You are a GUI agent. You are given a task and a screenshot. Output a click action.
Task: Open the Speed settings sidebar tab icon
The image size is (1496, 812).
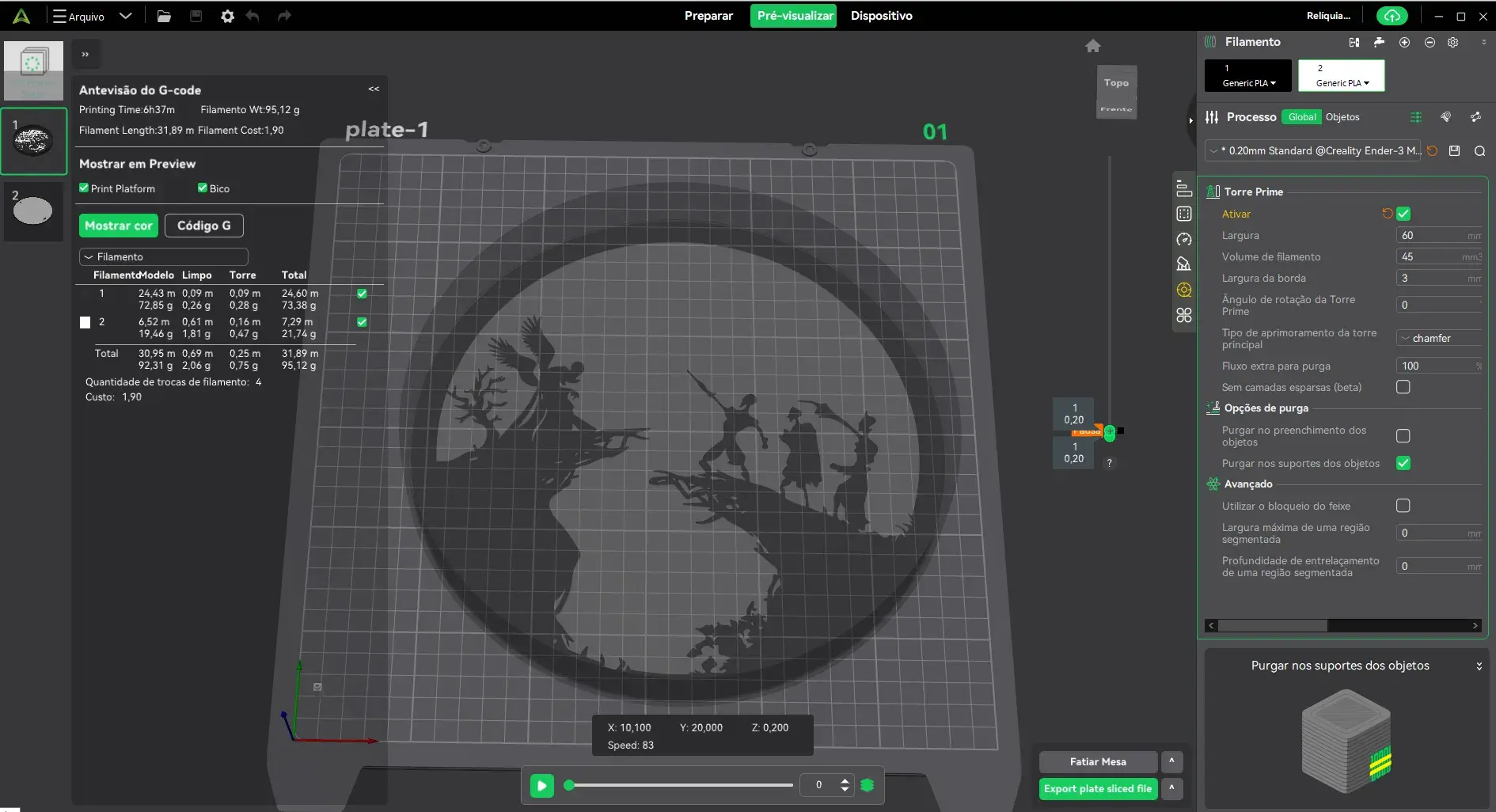coord(1184,239)
